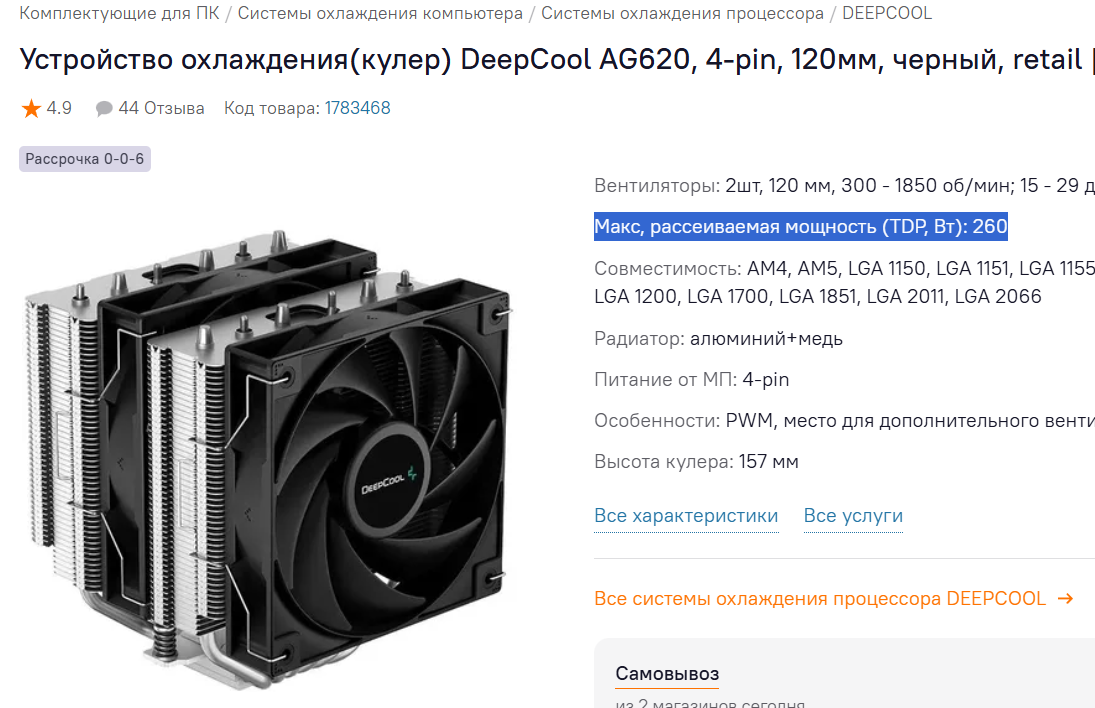Viewport: 1095px width, 708px height.
Task: Click the 4.9 rating value
Action: 59,108
